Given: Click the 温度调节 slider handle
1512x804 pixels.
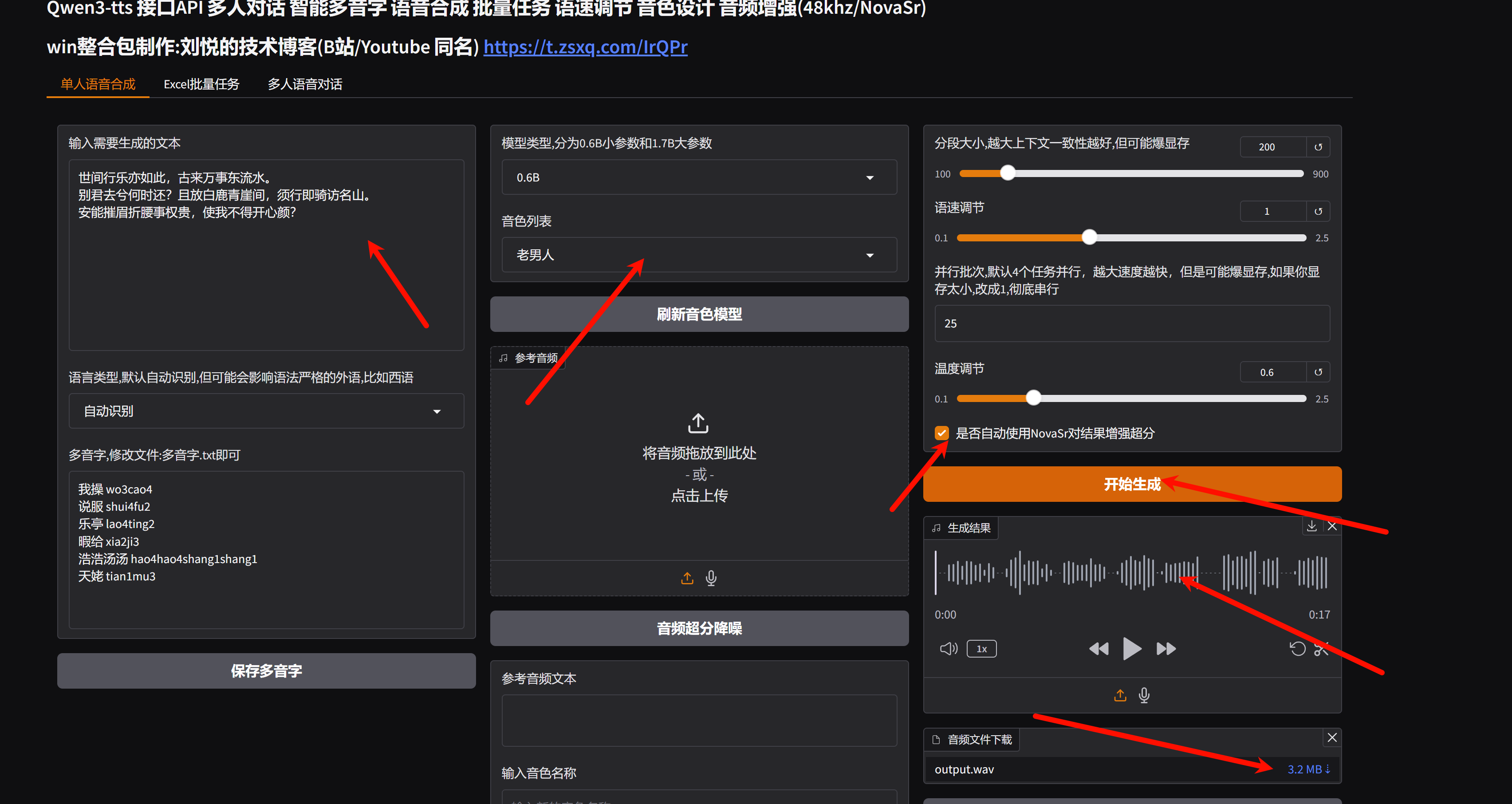Looking at the screenshot, I should (x=1033, y=398).
